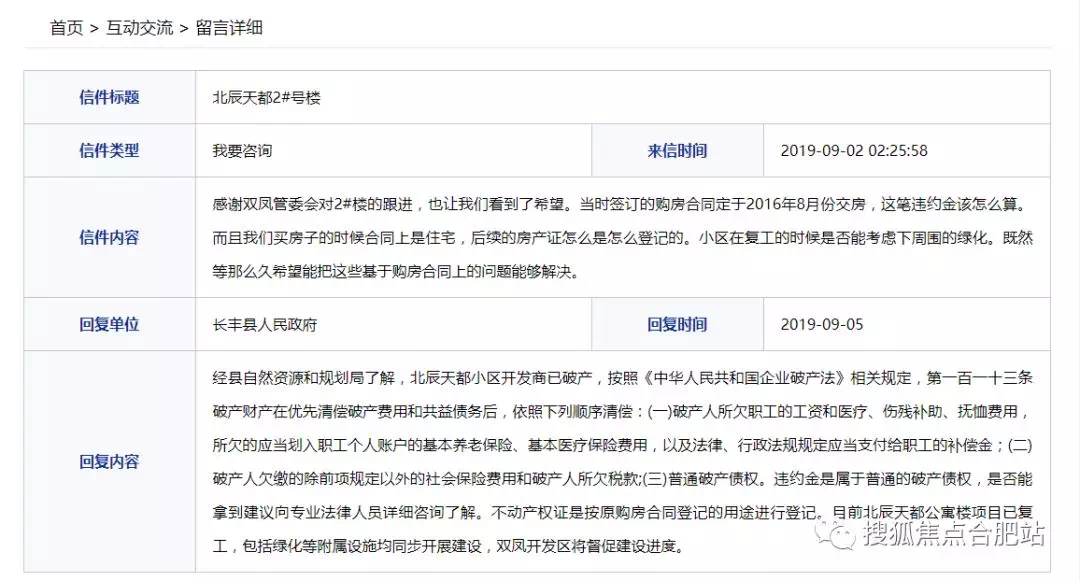The height and width of the screenshot is (581, 1080).
Task: Click letter line starting 而且我们买房子的时候
Action: tap(623, 238)
